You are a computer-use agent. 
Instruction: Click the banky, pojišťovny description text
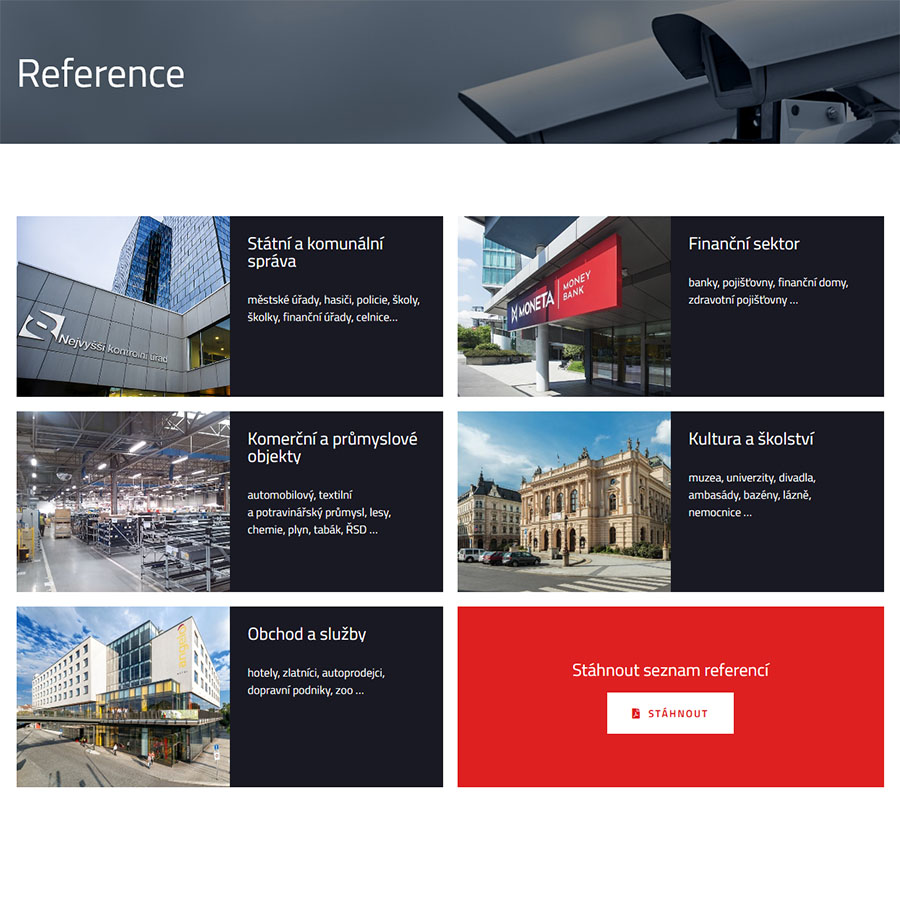pos(768,291)
